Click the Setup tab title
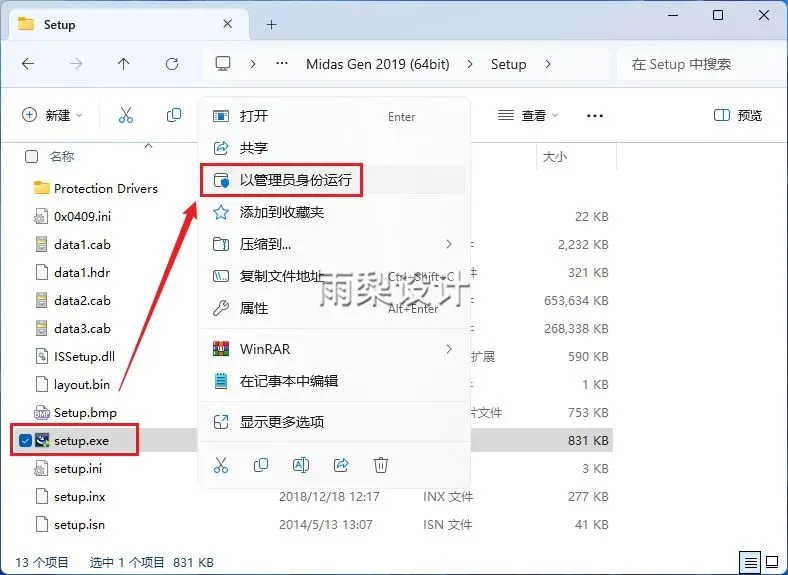788x575 pixels. pos(59,25)
